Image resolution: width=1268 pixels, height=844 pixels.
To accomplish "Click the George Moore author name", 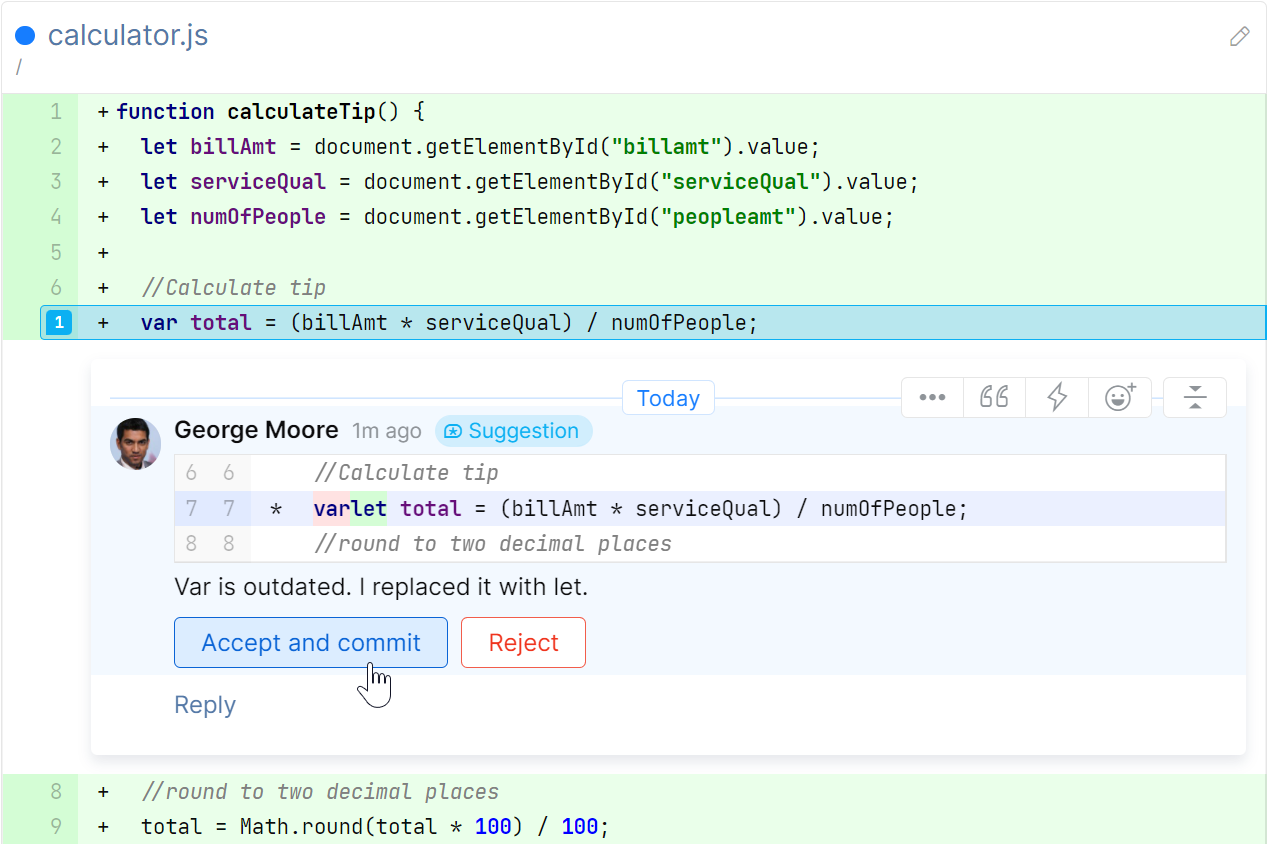I will (256, 430).
